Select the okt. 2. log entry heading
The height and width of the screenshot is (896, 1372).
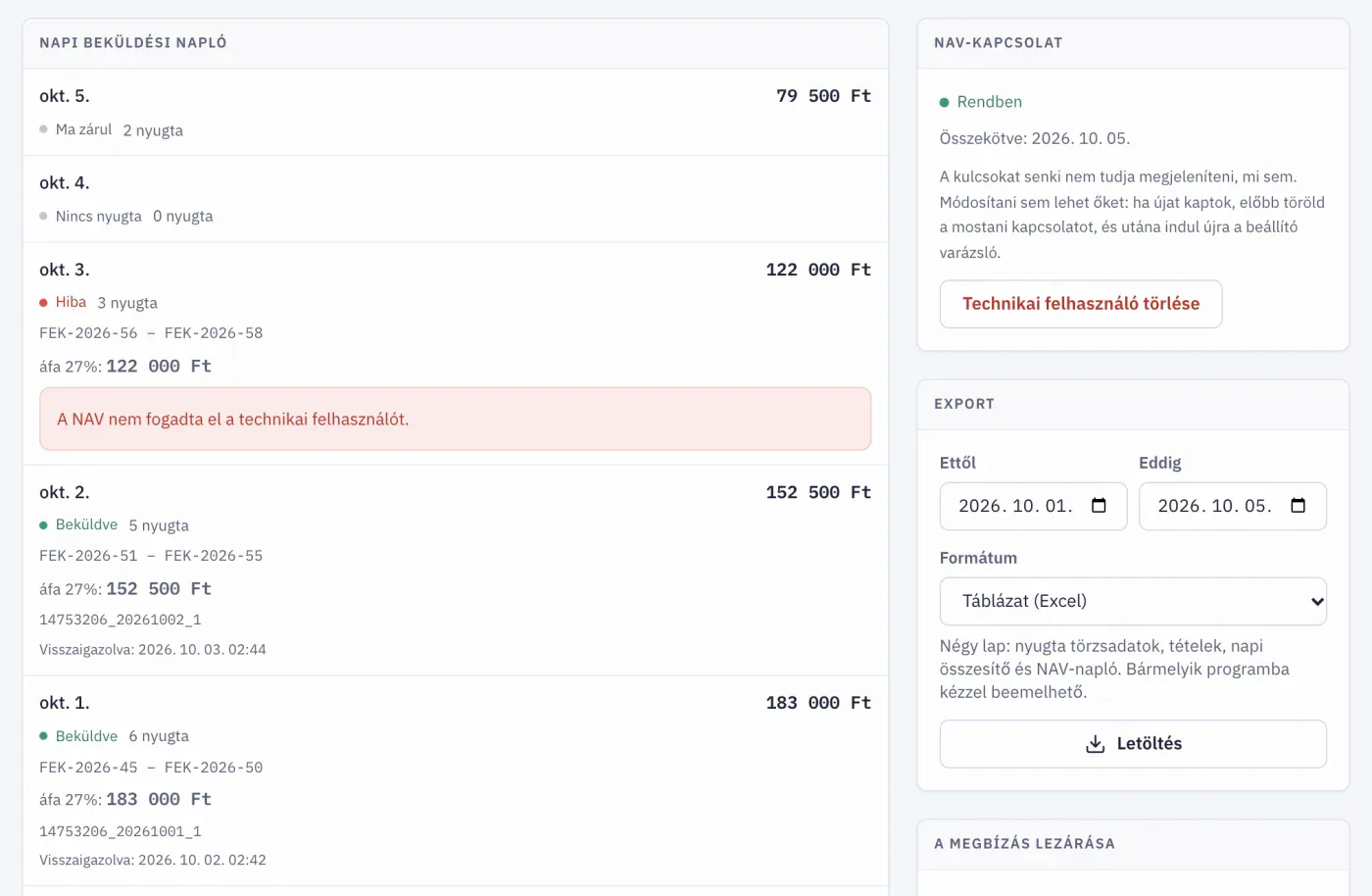pyautogui.click(x=65, y=492)
